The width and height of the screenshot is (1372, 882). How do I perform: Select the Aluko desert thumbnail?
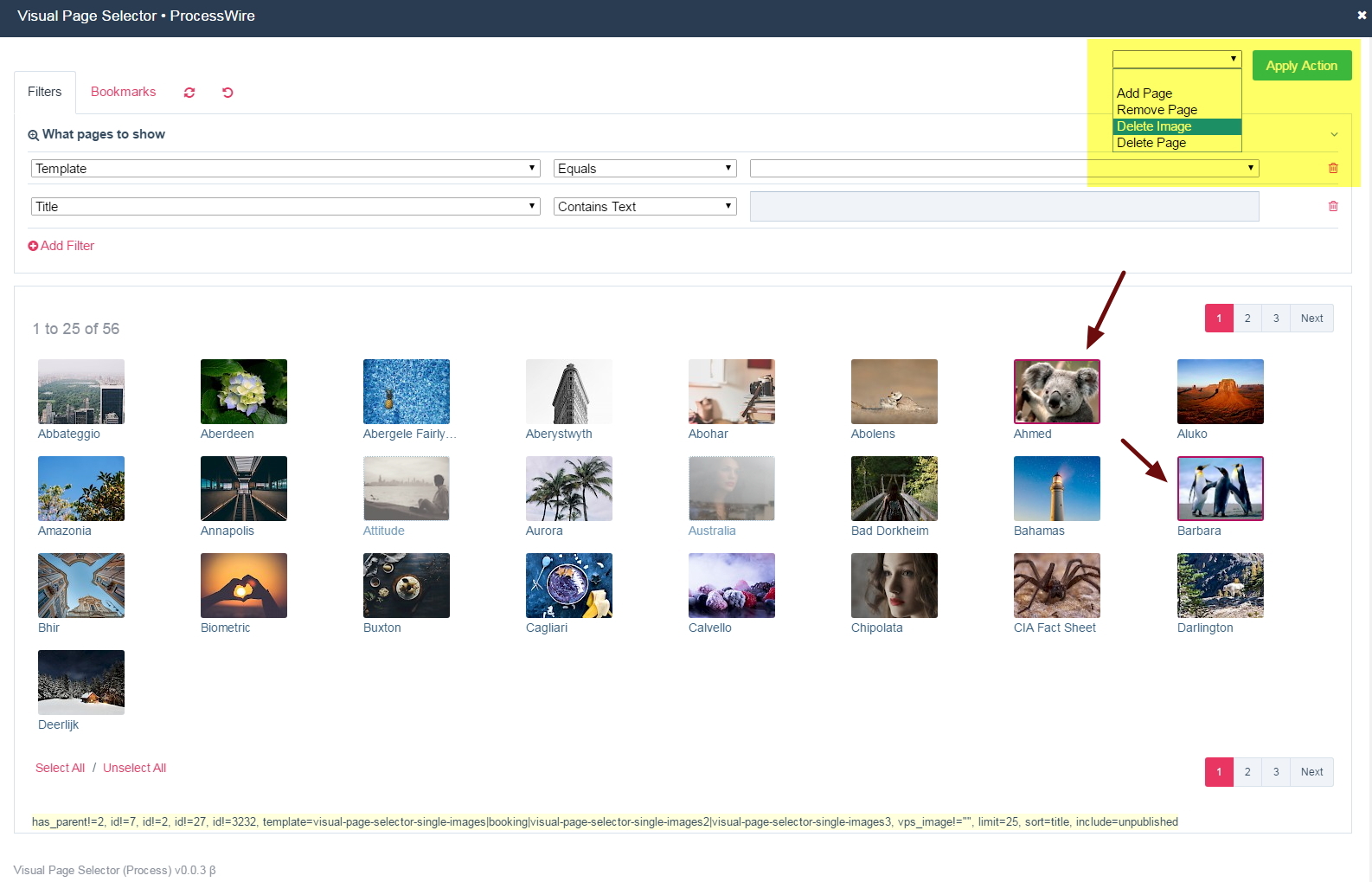1221,391
